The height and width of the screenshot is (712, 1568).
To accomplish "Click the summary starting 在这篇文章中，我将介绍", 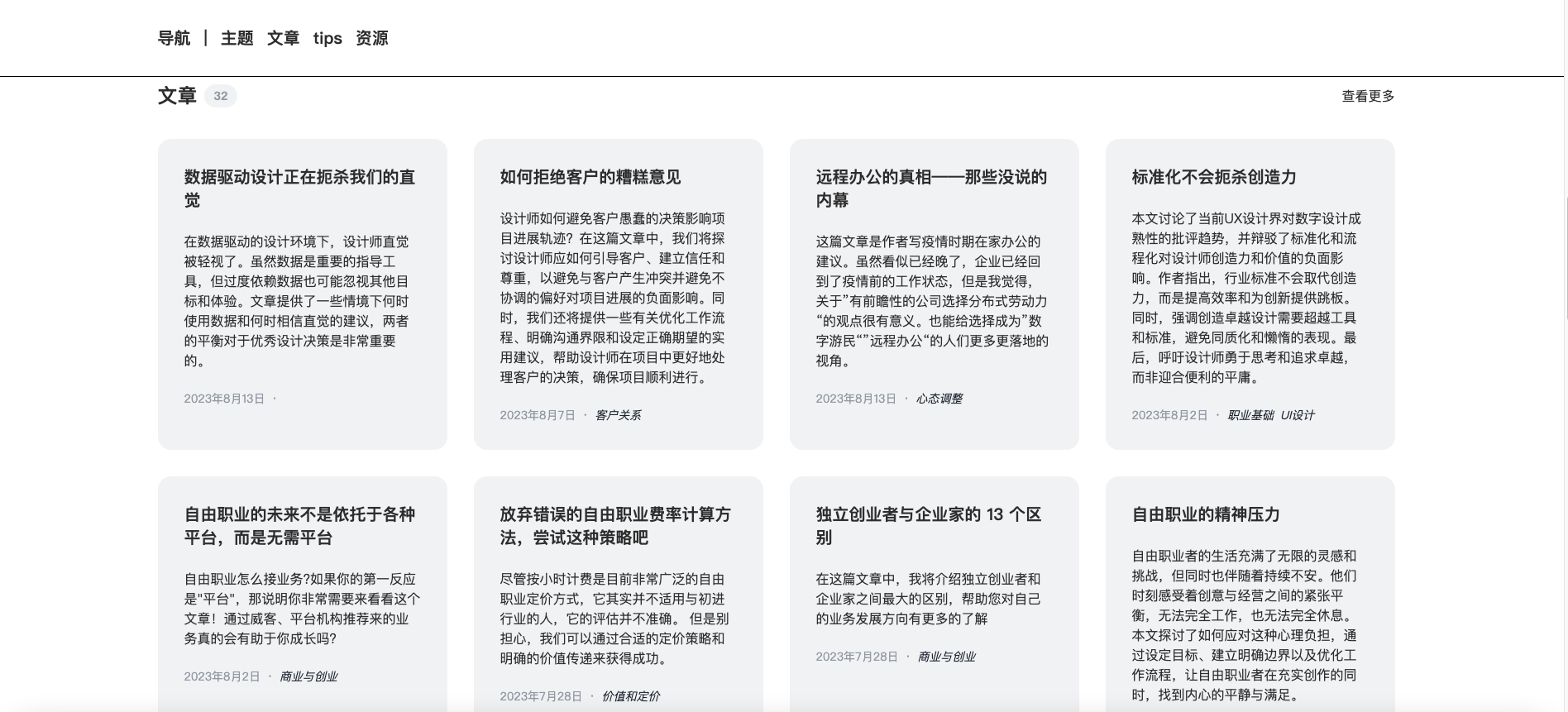I will (x=928, y=599).
